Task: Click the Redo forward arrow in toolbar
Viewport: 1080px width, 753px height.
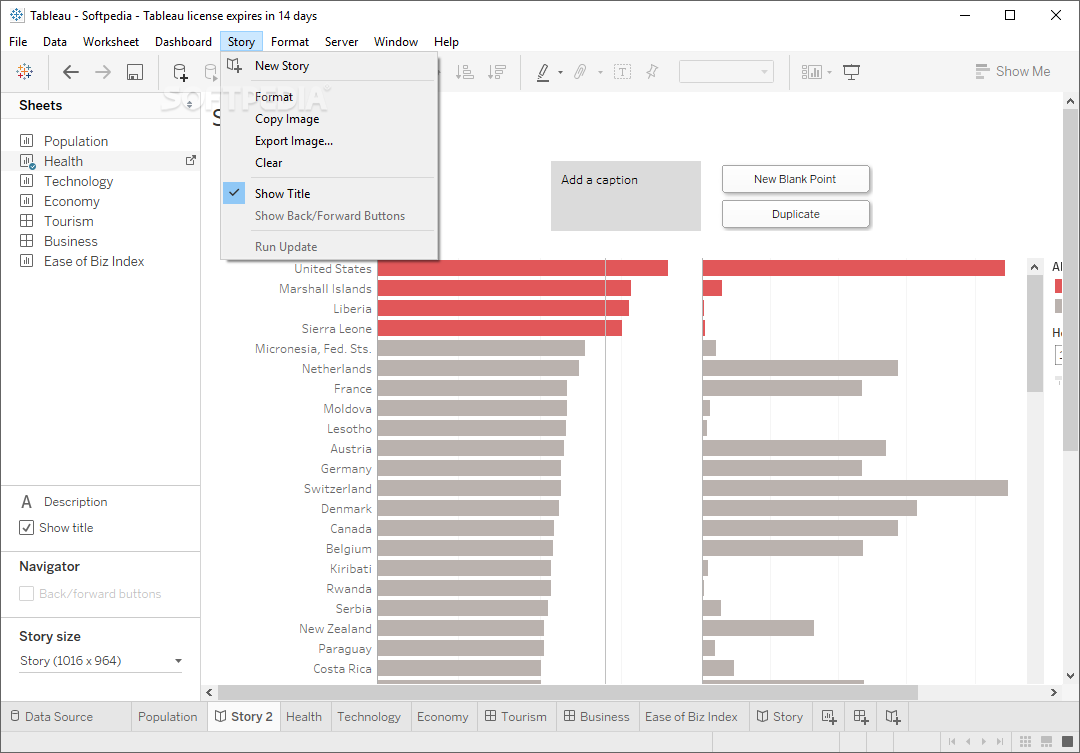Action: [x=103, y=72]
